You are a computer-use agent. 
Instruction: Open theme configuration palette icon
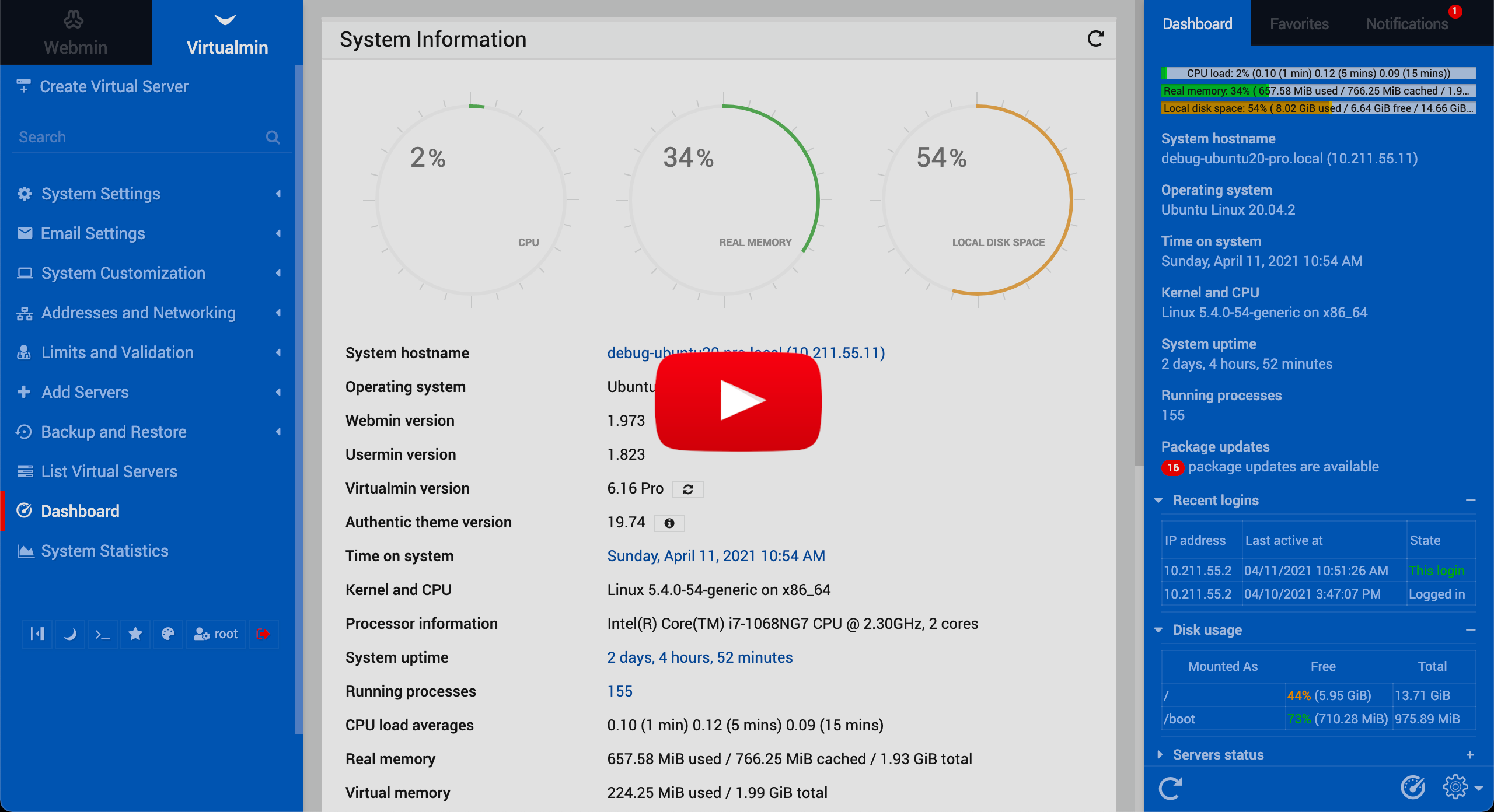pyautogui.click(x=168, y=634)
